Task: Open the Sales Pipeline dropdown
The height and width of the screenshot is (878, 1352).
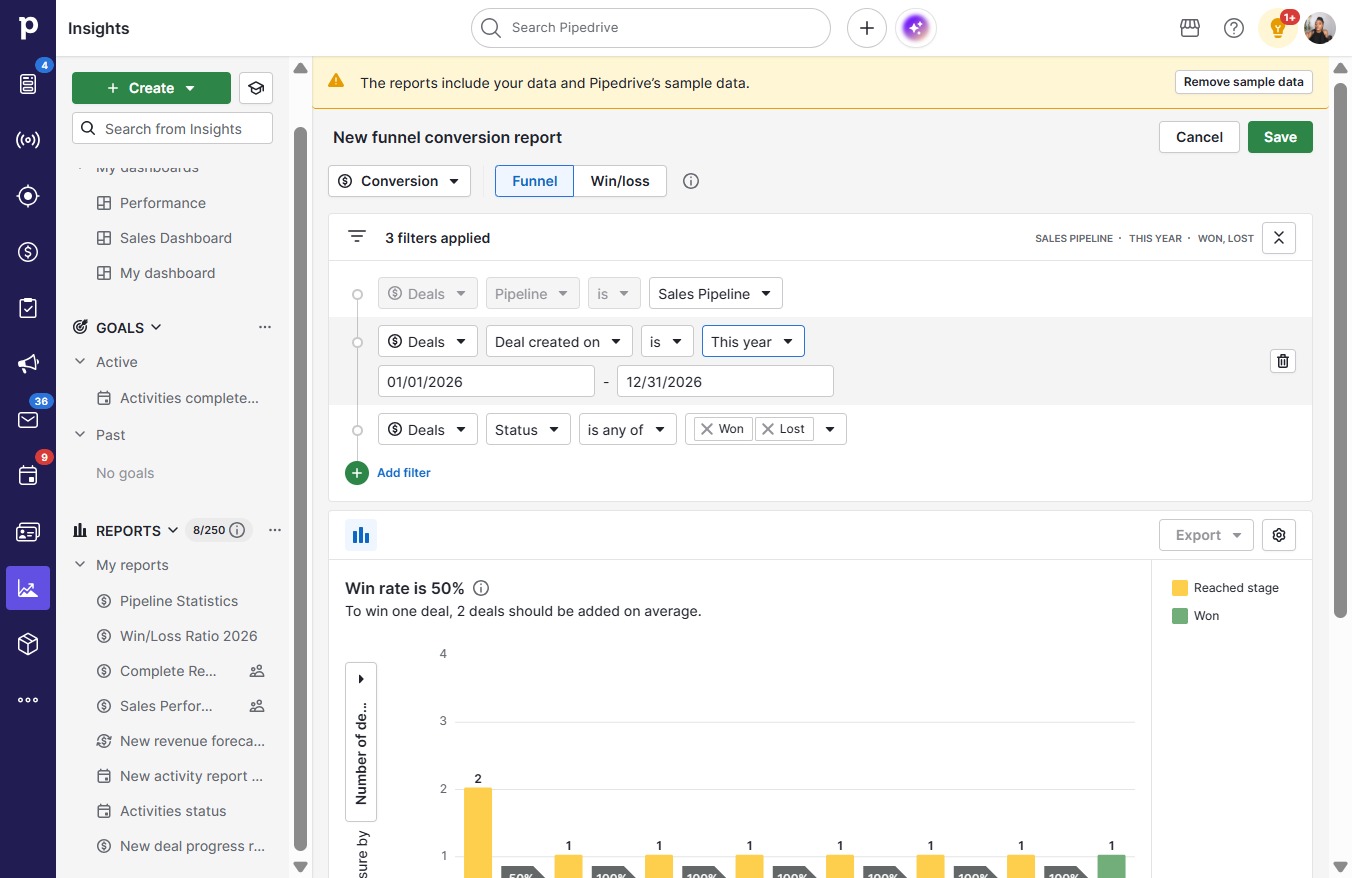Action: 716,294
